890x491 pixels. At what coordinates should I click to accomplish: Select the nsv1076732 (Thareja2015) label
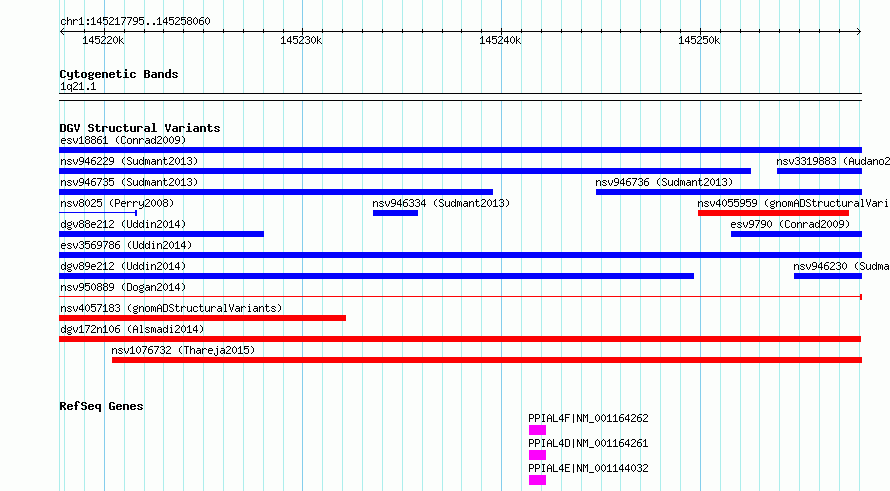tap(183, 350)
